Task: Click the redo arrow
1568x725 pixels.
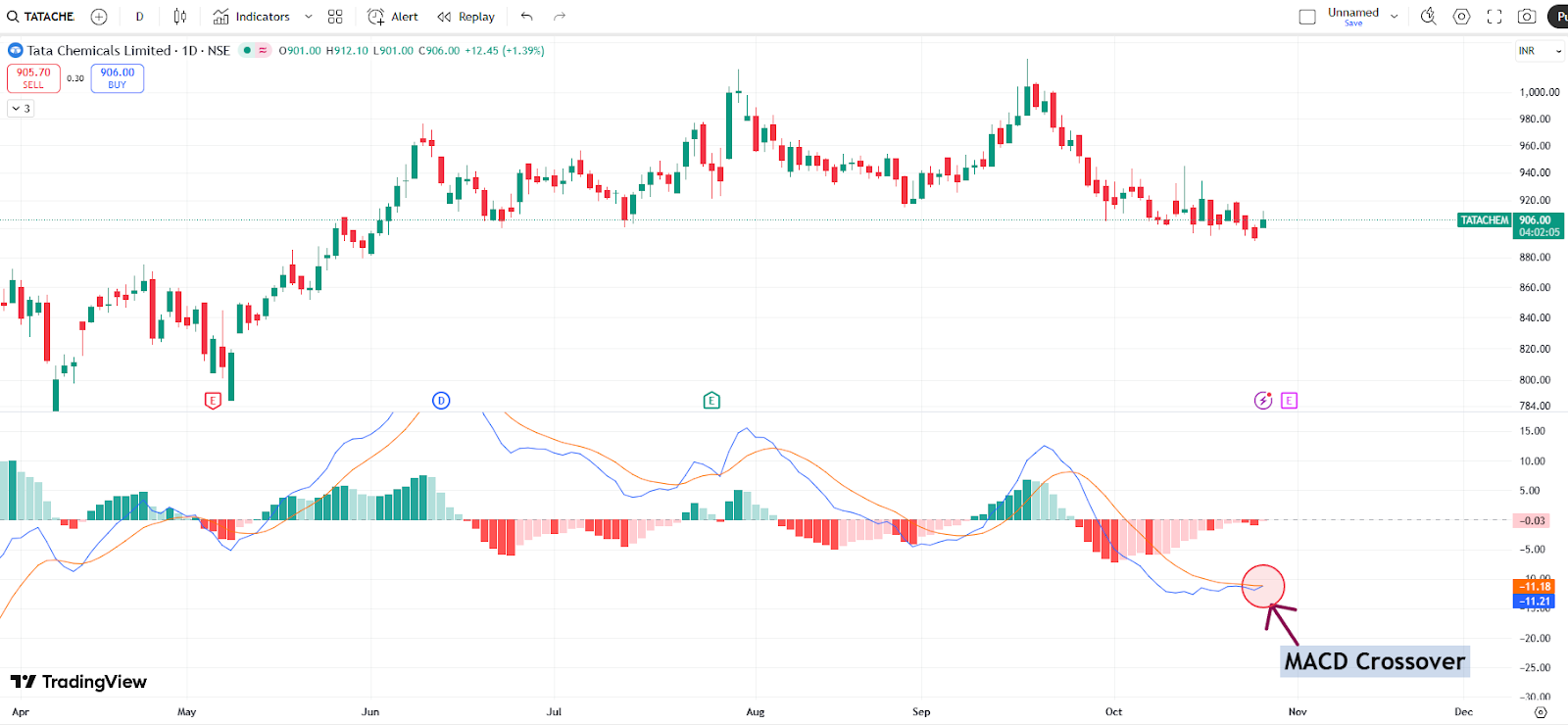Action: click(x=560, y=17)
